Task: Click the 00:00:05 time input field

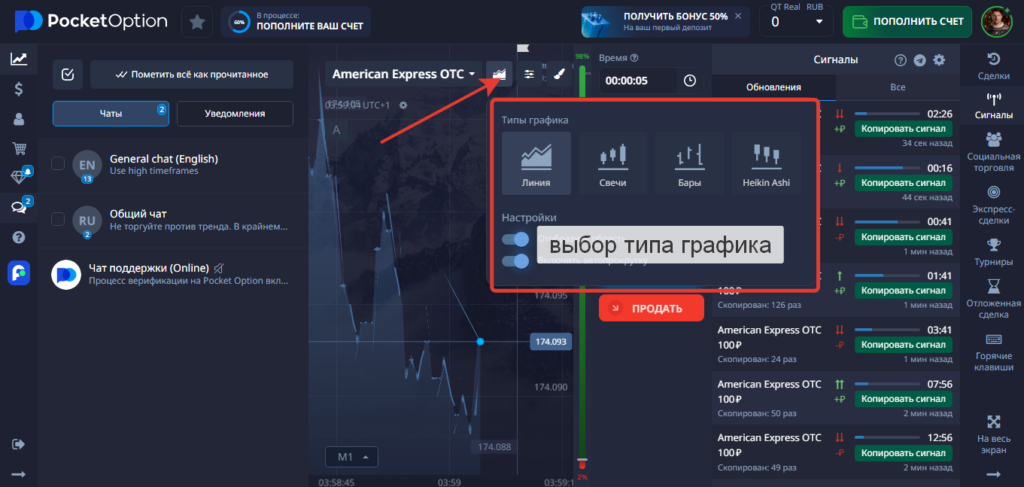Action: pyautogui.click(x=638, y=80)
